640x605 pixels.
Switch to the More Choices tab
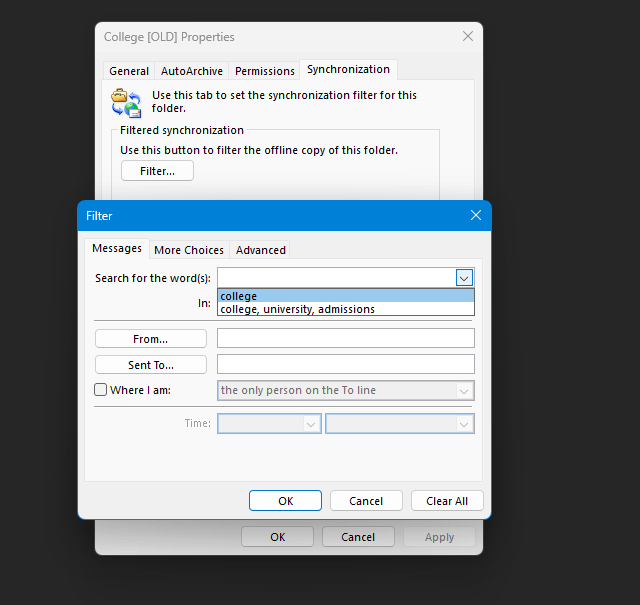coord(189,250)
